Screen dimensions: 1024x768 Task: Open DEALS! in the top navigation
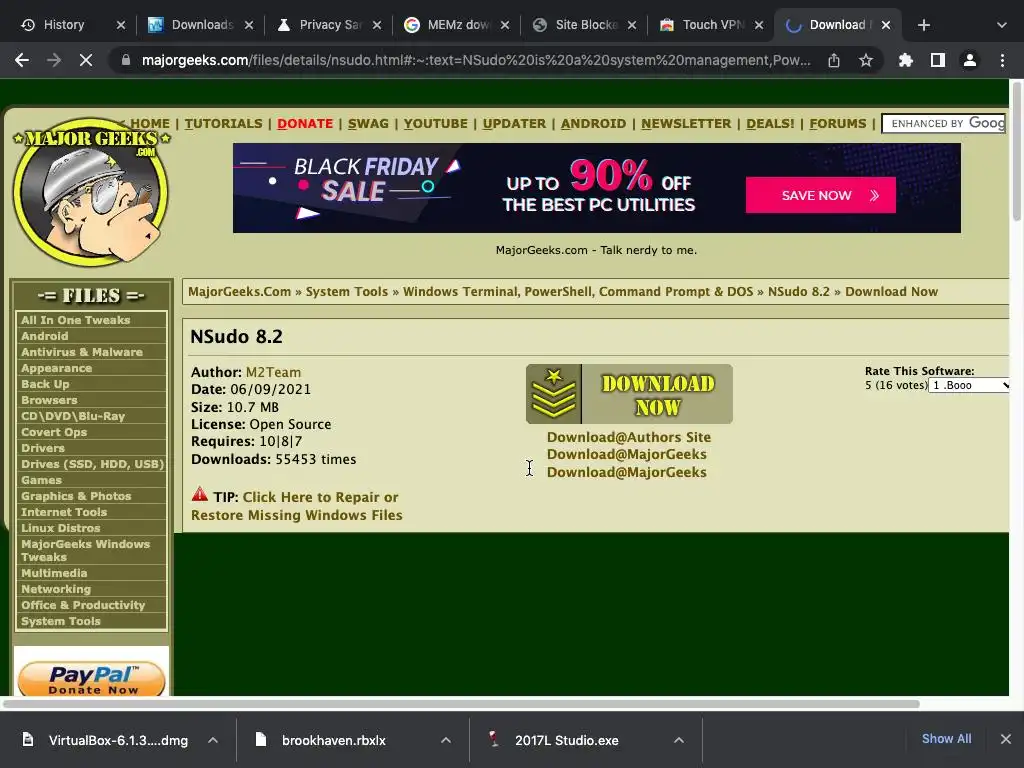tap(770, 123)
